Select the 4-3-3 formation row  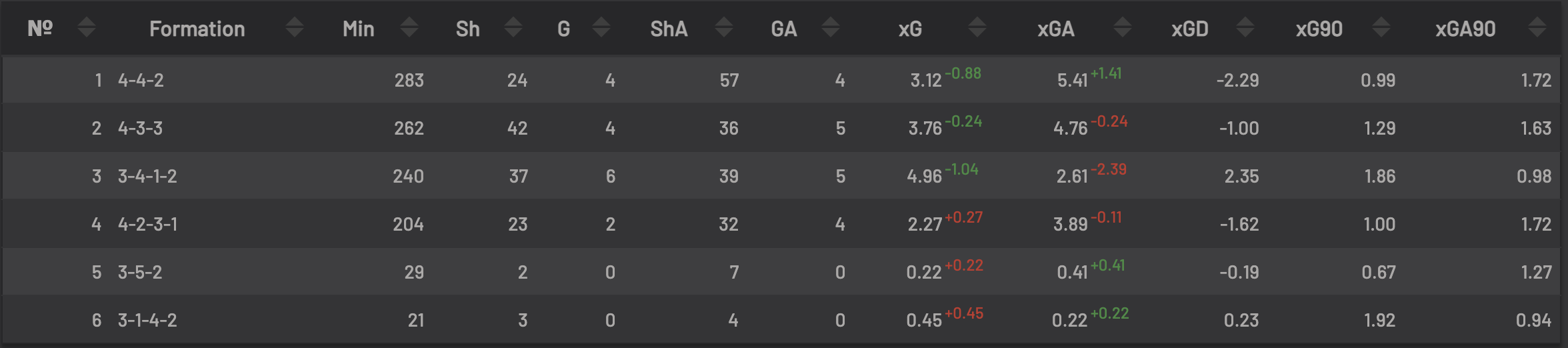point(781,128)
